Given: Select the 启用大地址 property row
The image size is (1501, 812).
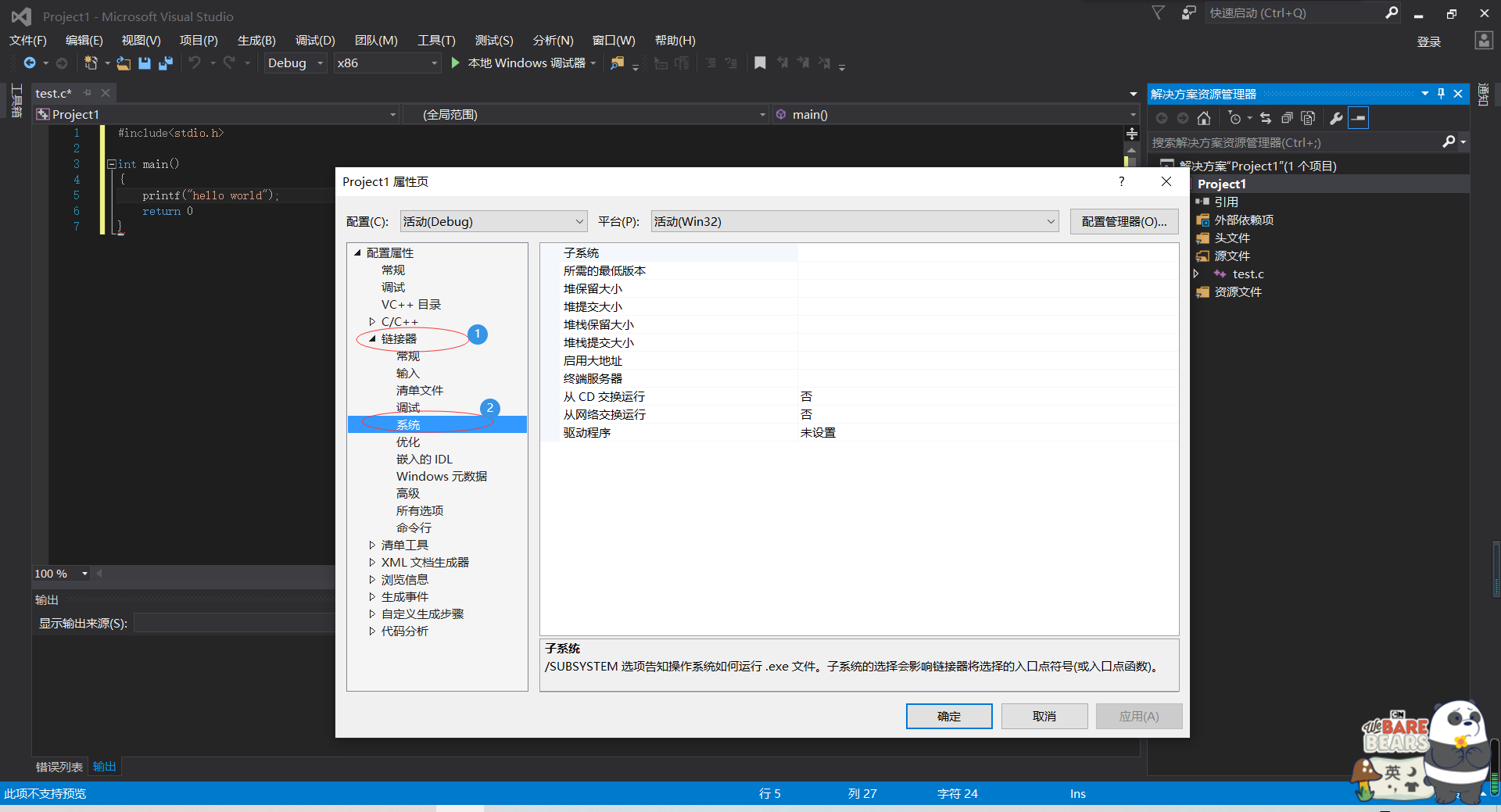Looking at the screenshot, I should pos(859,360).
